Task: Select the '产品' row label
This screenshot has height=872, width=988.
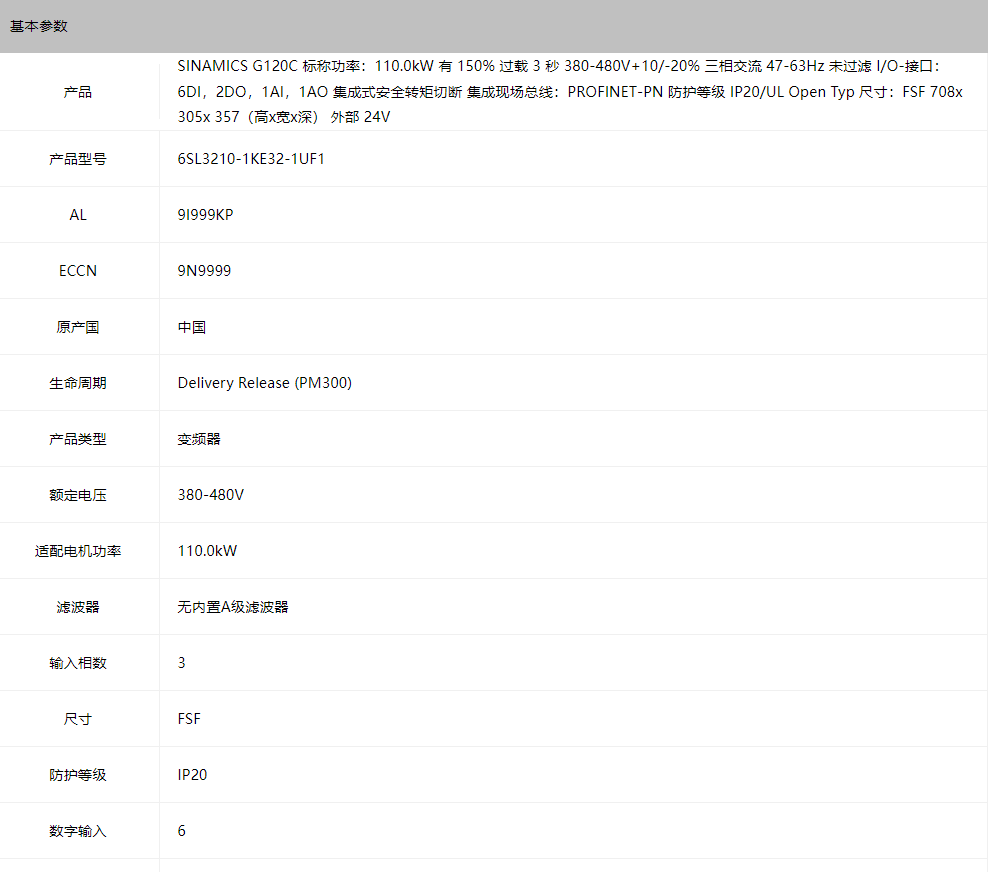Action: [78, 92]
